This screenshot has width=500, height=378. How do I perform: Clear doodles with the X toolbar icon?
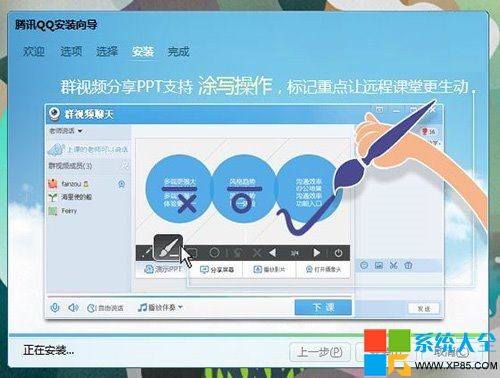click(x=257, y=253)
